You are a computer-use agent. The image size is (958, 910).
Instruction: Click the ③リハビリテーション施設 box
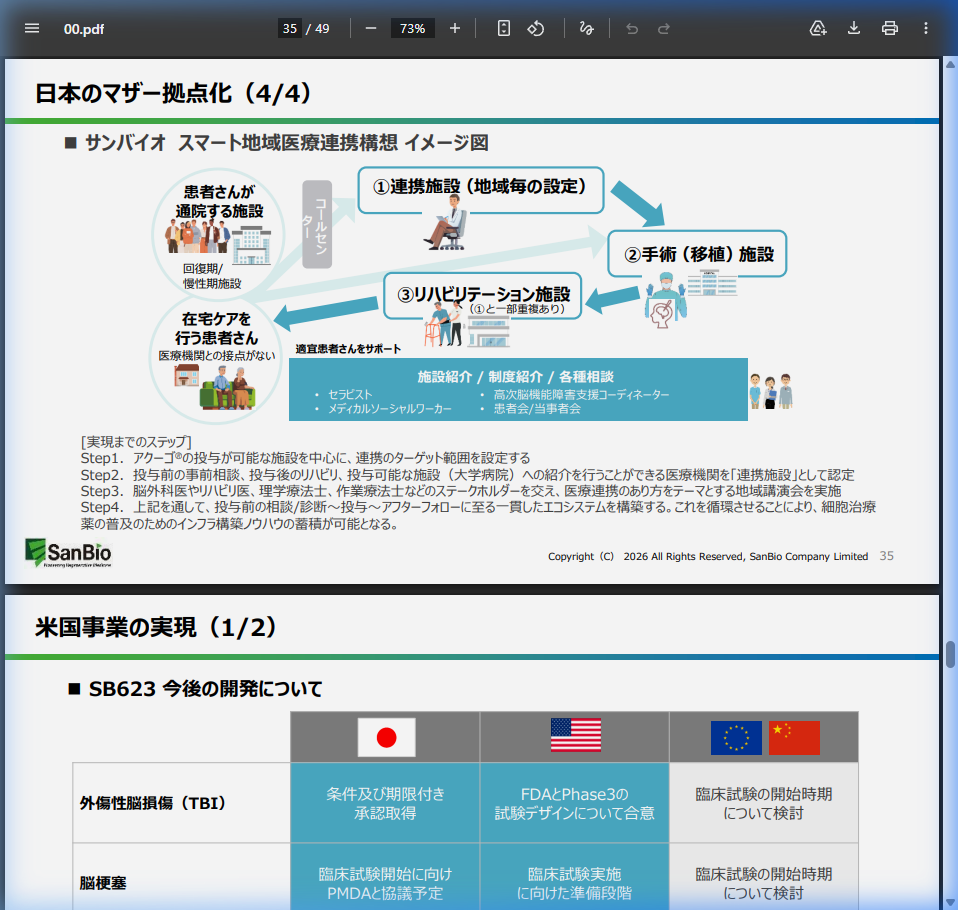click(483, 296)
